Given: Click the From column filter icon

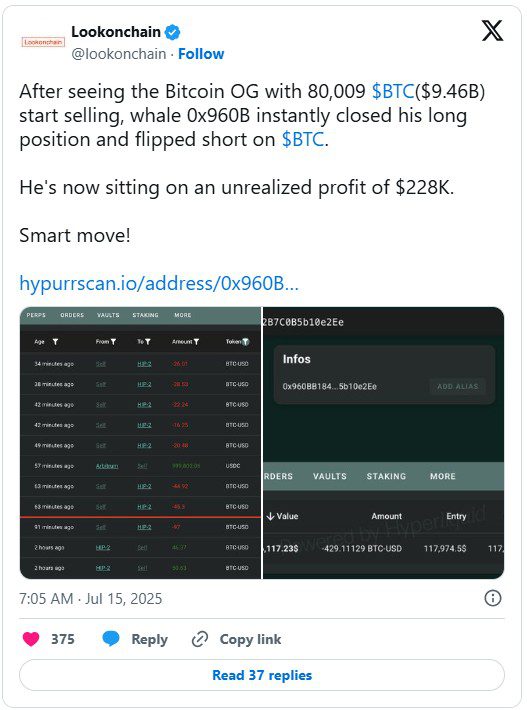Looking at the screenshot, I should 113,341.
